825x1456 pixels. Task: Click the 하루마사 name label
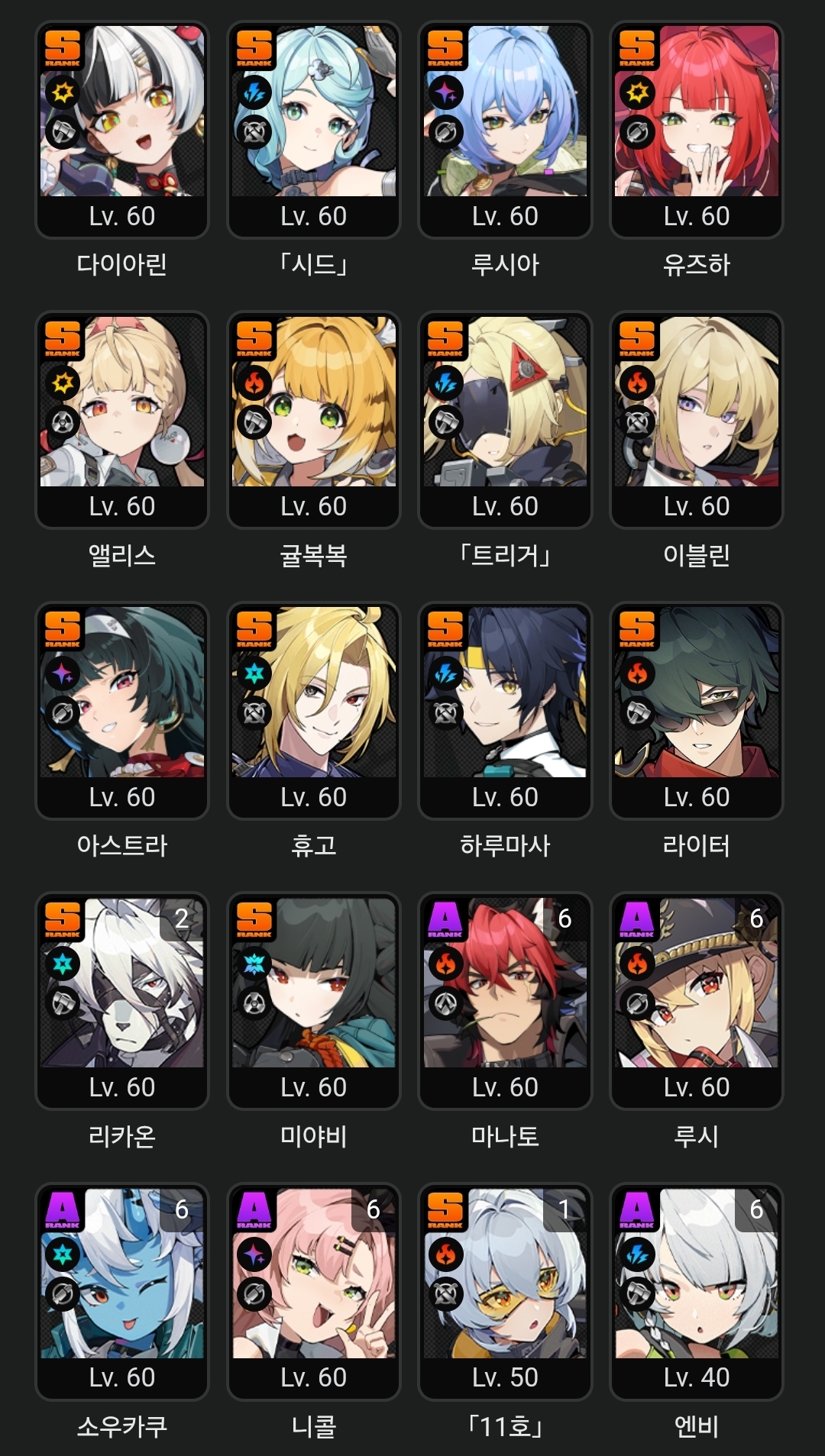[505, 845]
